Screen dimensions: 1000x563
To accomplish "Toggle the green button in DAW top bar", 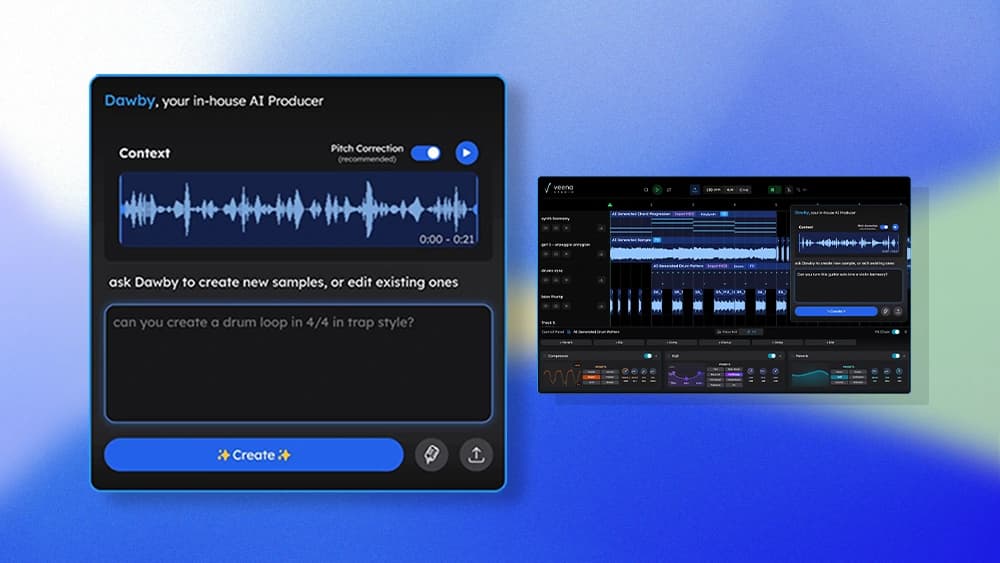I will (x=773, y=189).
